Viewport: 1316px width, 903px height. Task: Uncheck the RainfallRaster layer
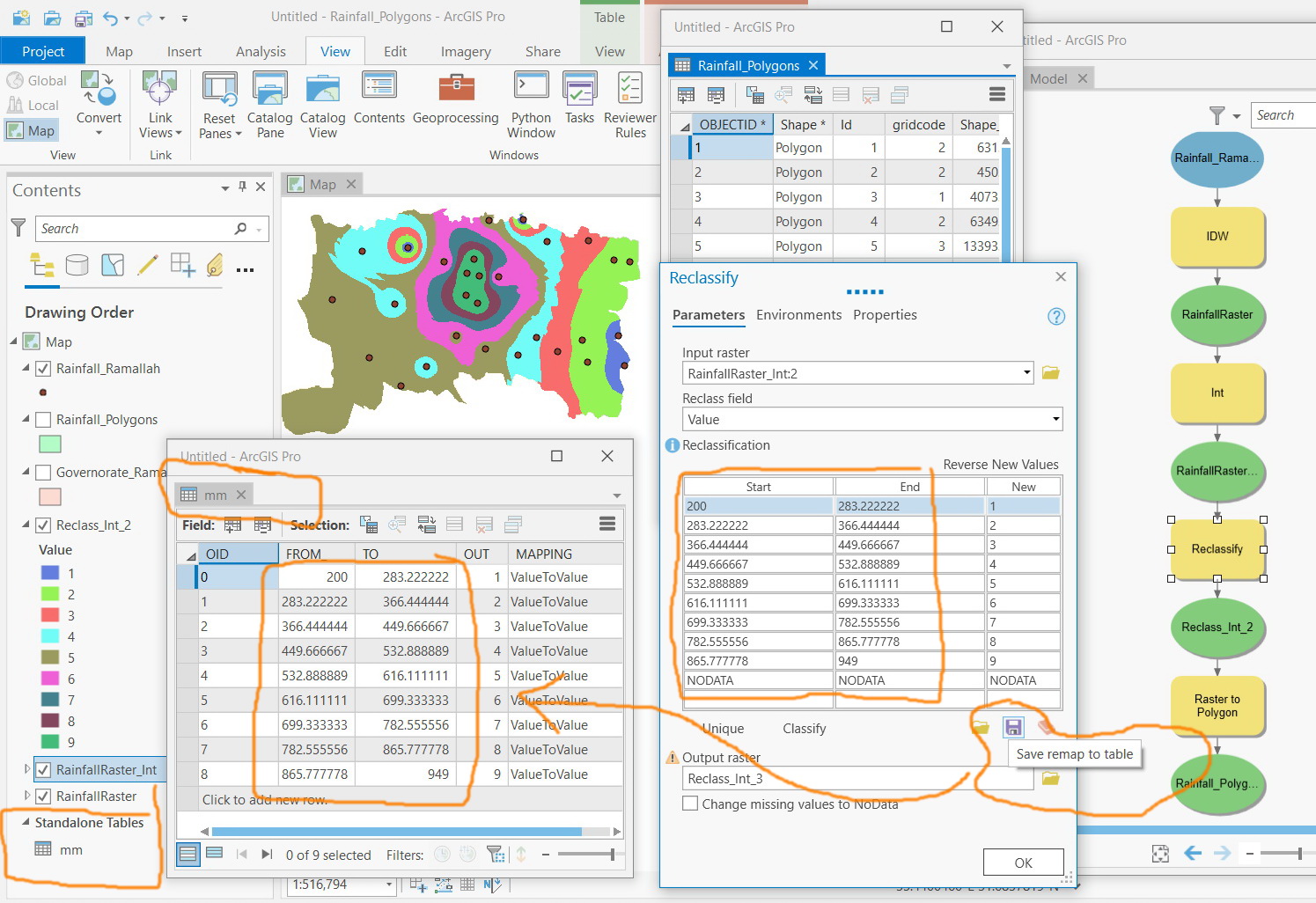click(x=42, y=797)
